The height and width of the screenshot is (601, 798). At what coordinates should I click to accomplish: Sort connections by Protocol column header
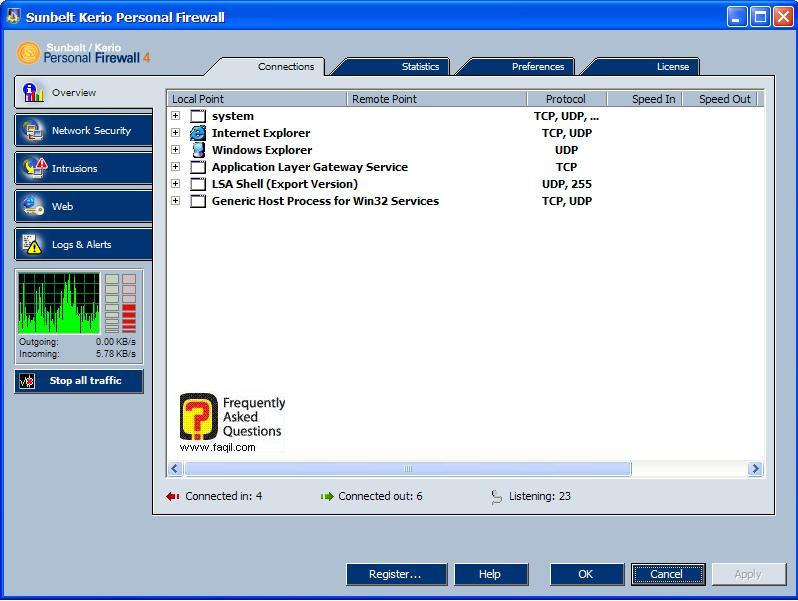pyautogui.click(x=565, y=99)
